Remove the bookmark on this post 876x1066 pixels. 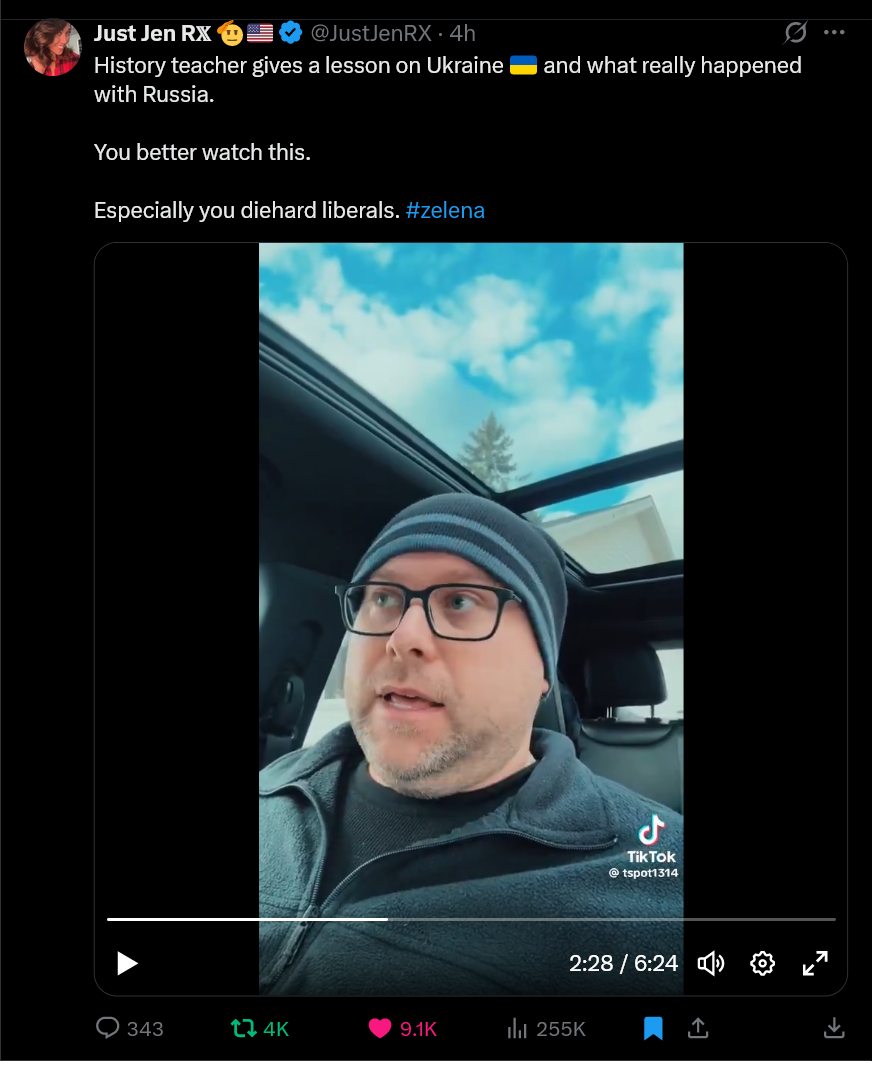(653, 1029)
